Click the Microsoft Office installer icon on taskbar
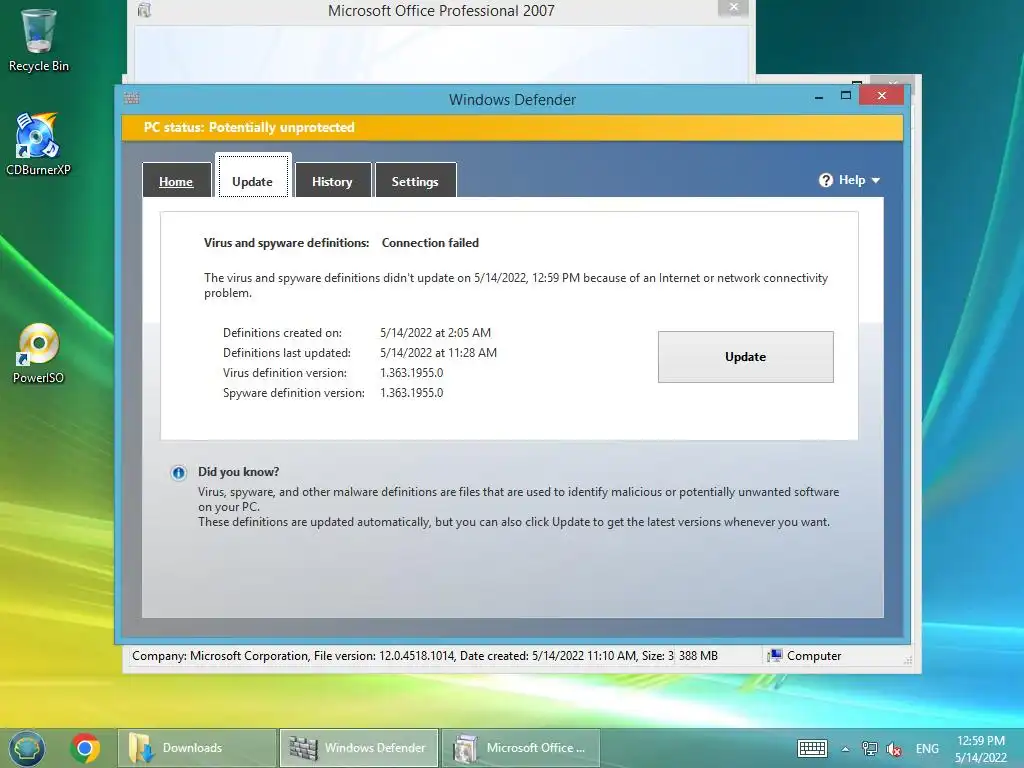The height and width of the screenshot is (768, 1024). [x=465, y=748]
